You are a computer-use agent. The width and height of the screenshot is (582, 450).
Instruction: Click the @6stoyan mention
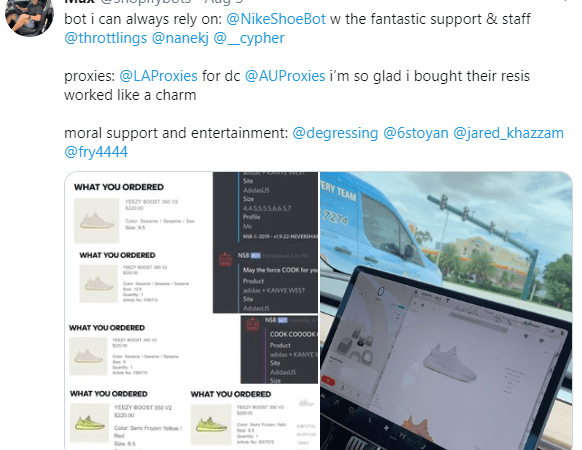[416, 133]
